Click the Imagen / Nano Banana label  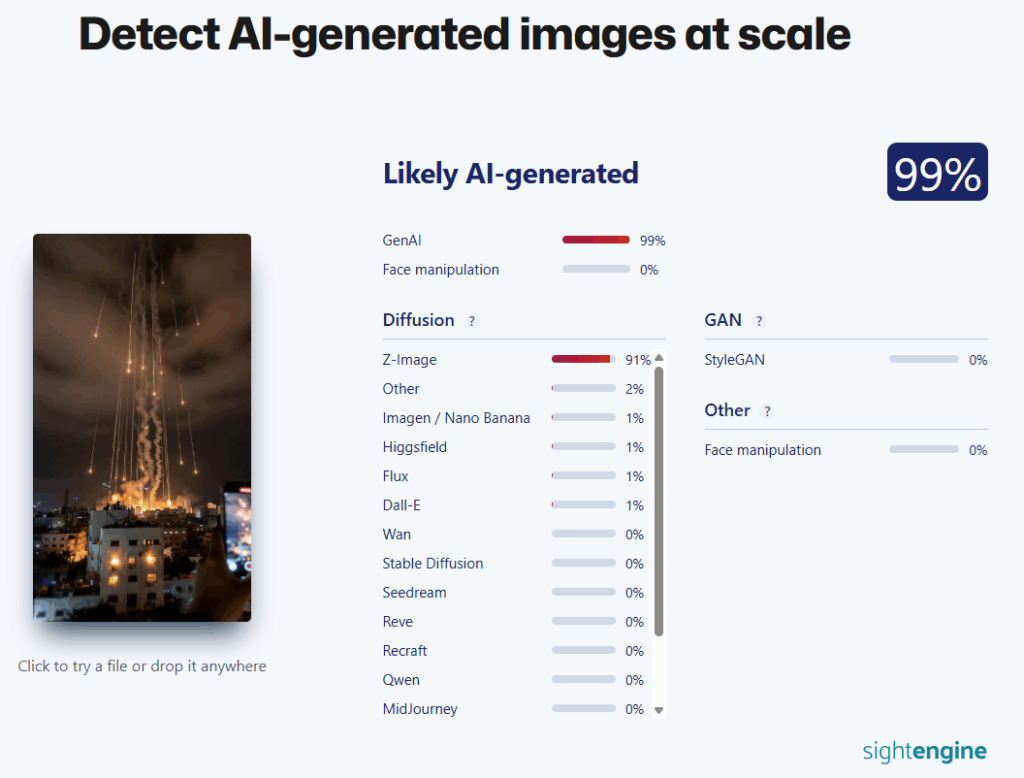[x=456, y=418]
